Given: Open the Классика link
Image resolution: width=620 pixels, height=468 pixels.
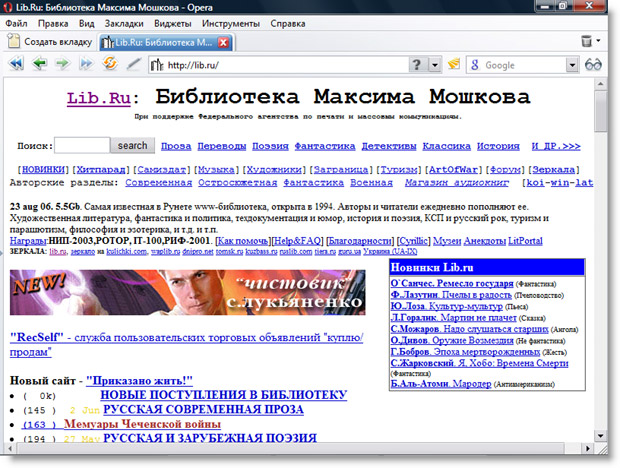Looking at the screenshot, I should point(447,146).
